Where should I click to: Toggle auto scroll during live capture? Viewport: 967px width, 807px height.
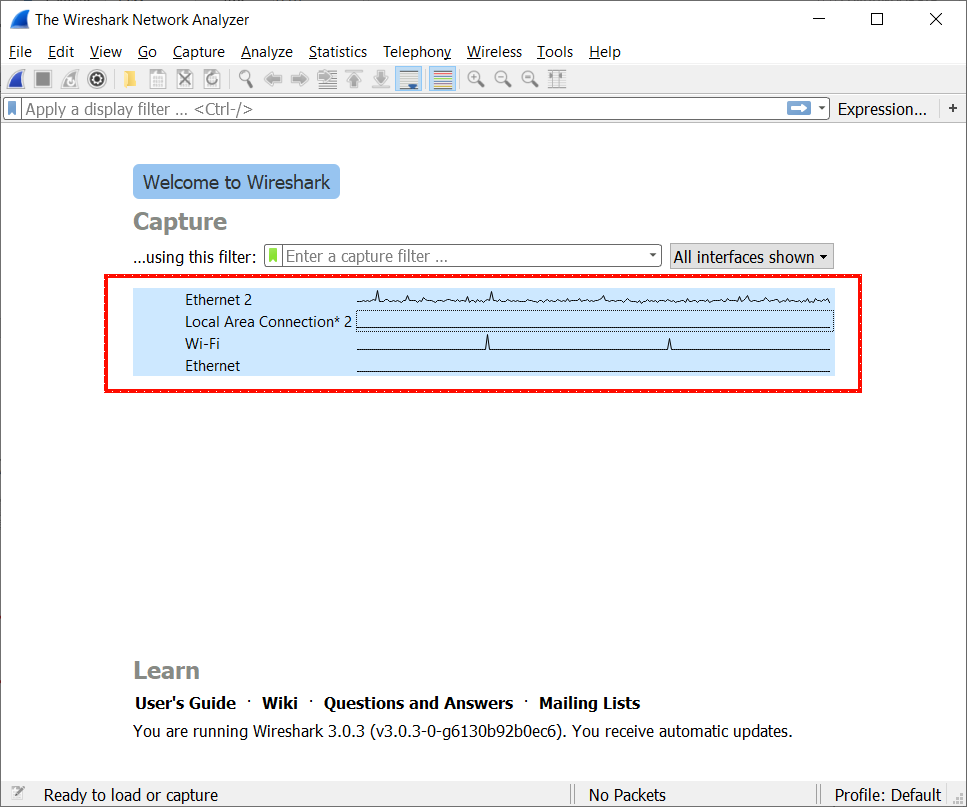[408, 79]
